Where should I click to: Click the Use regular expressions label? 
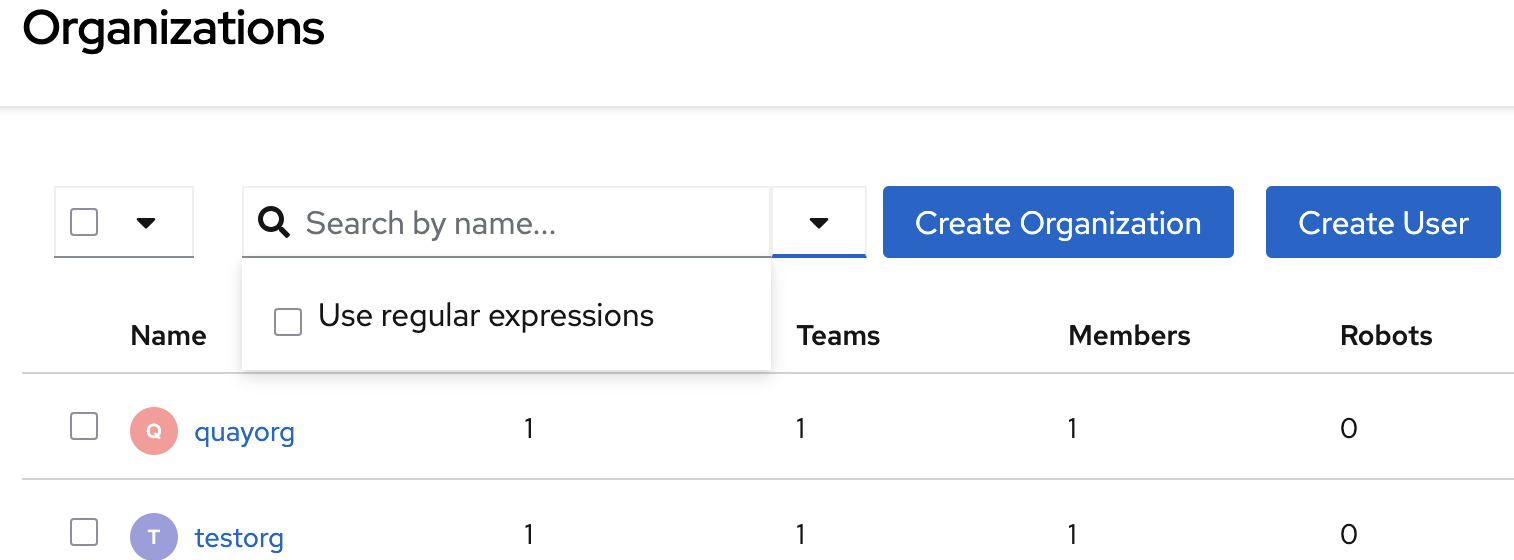[x=486, y=316]
